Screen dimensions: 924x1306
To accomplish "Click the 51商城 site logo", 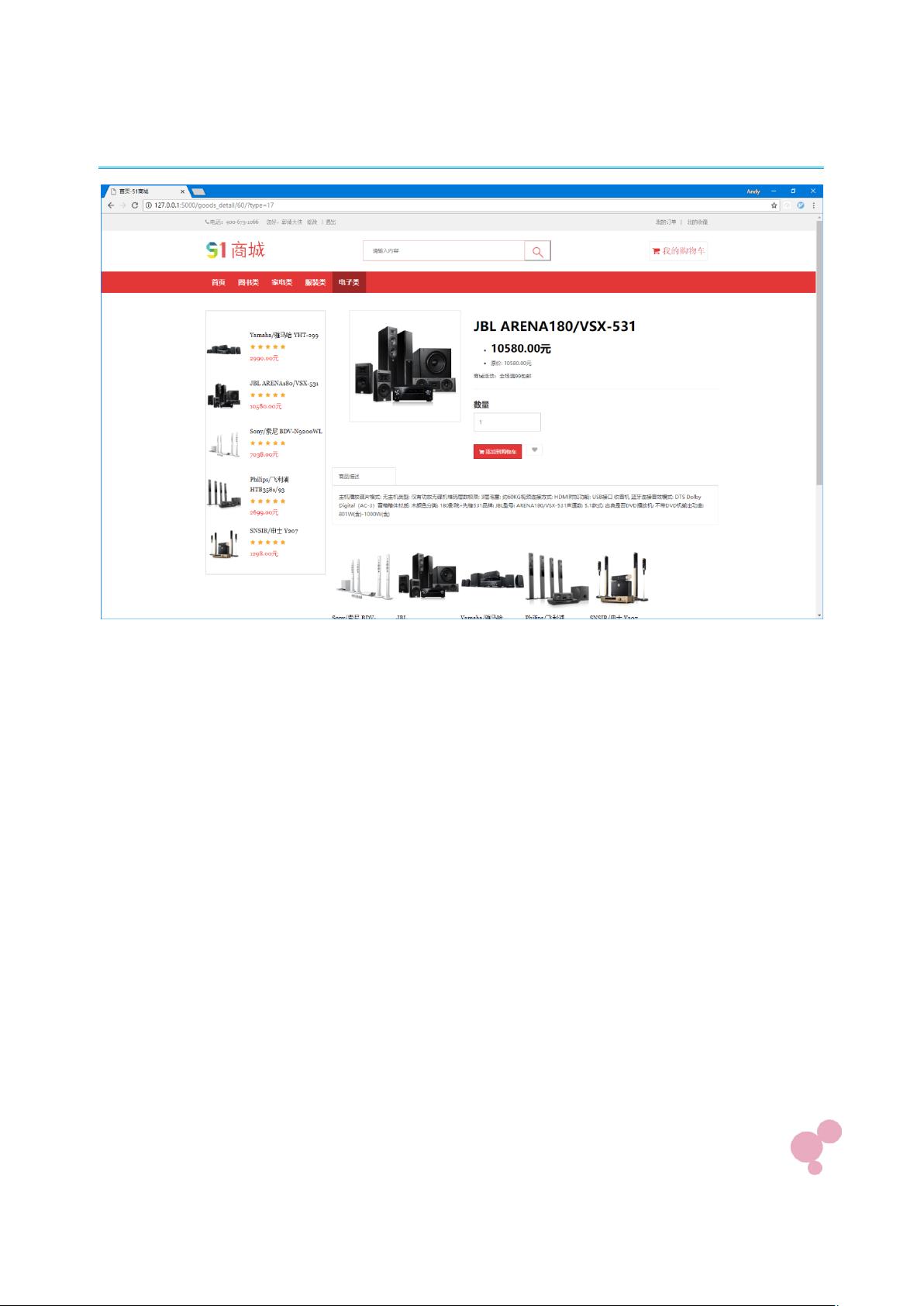I will pyautogui.click(x=235, y=250).
